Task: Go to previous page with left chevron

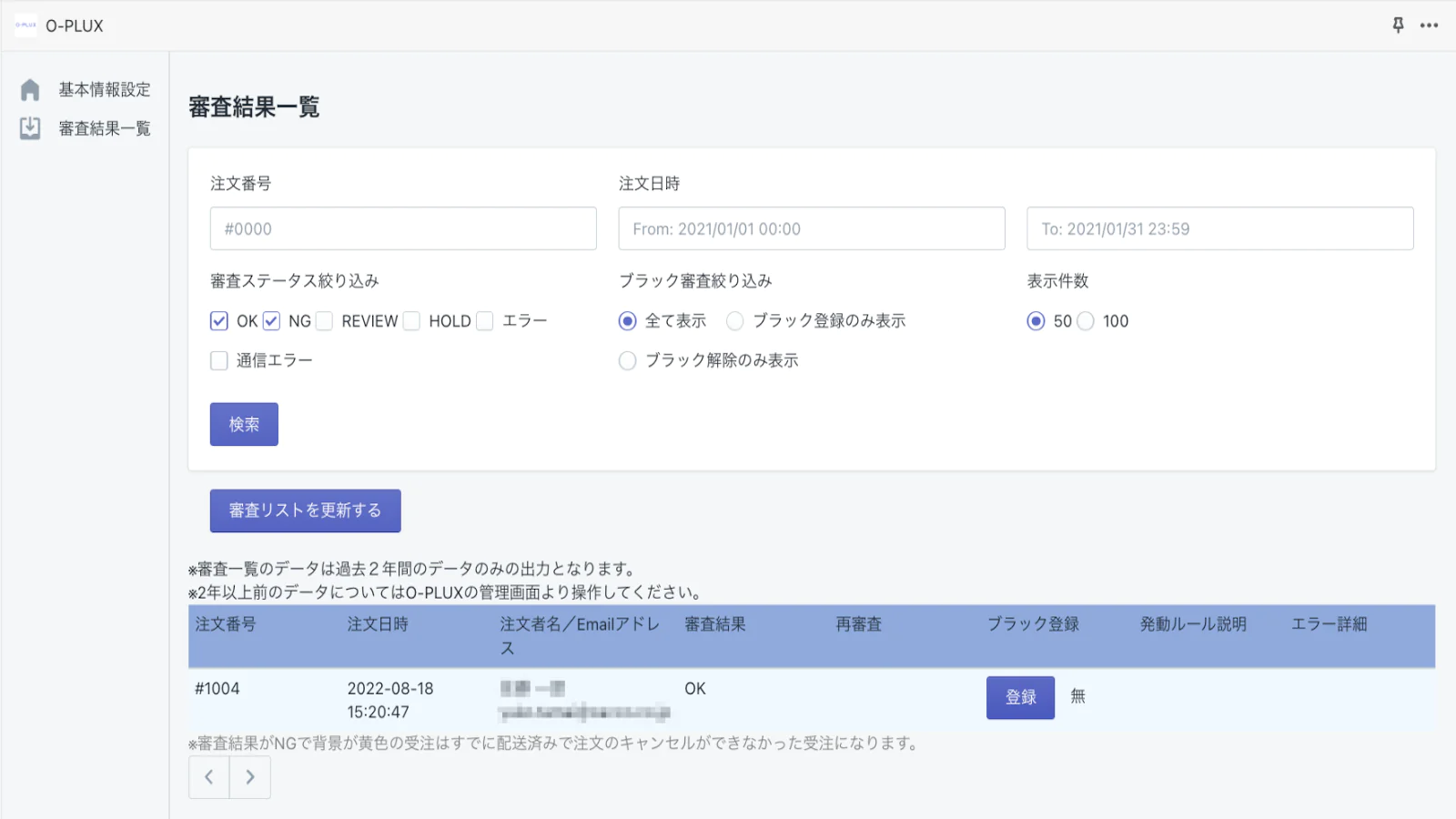Action: [208, 777]
